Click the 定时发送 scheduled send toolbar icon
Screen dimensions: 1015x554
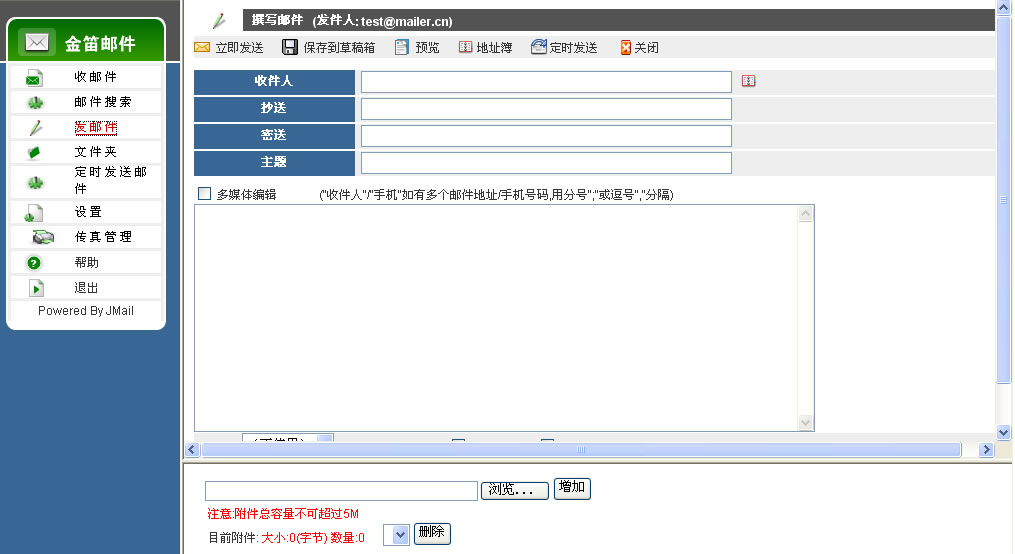point(539,47)
